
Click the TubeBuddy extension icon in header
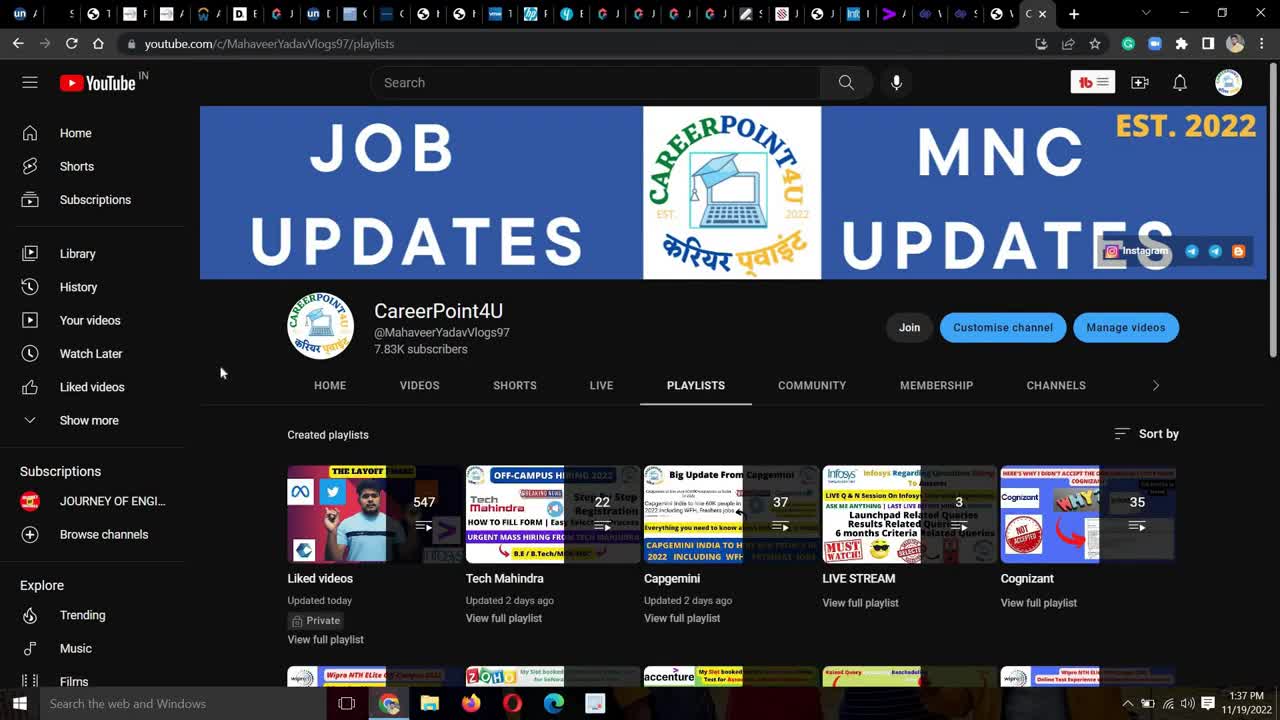coord(1092,83)
